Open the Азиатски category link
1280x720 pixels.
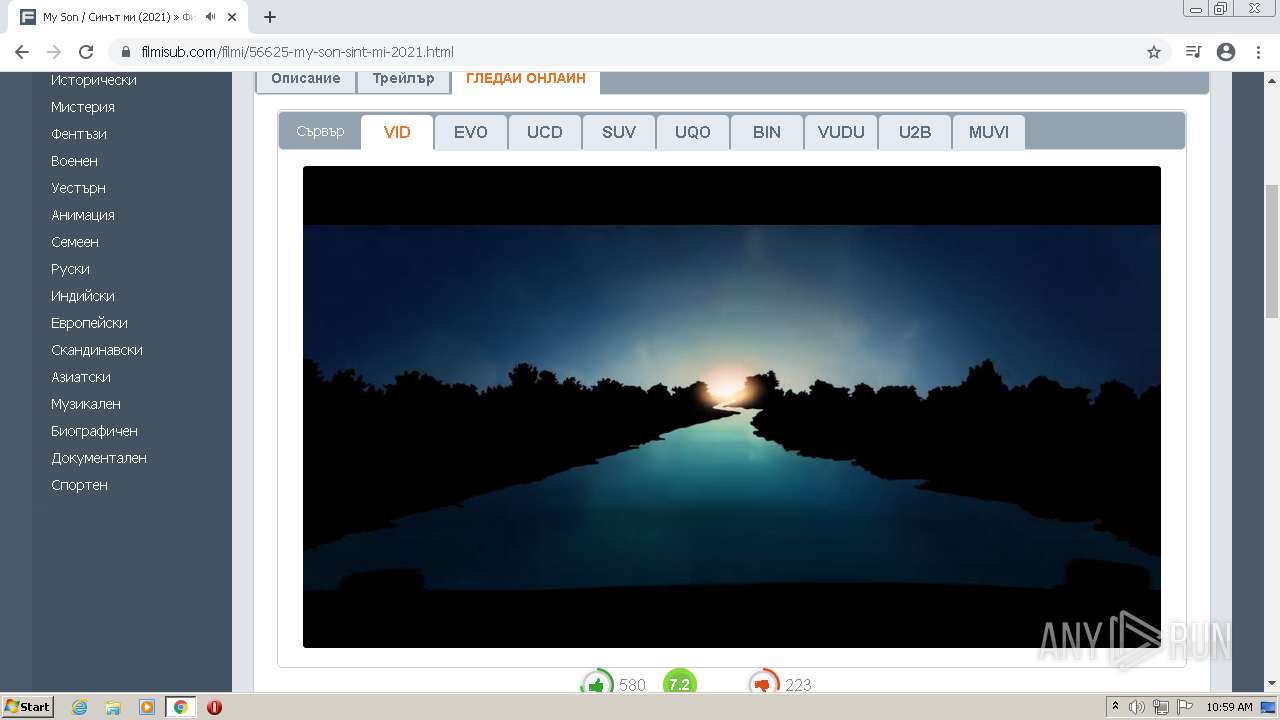[x=81, y=377]
